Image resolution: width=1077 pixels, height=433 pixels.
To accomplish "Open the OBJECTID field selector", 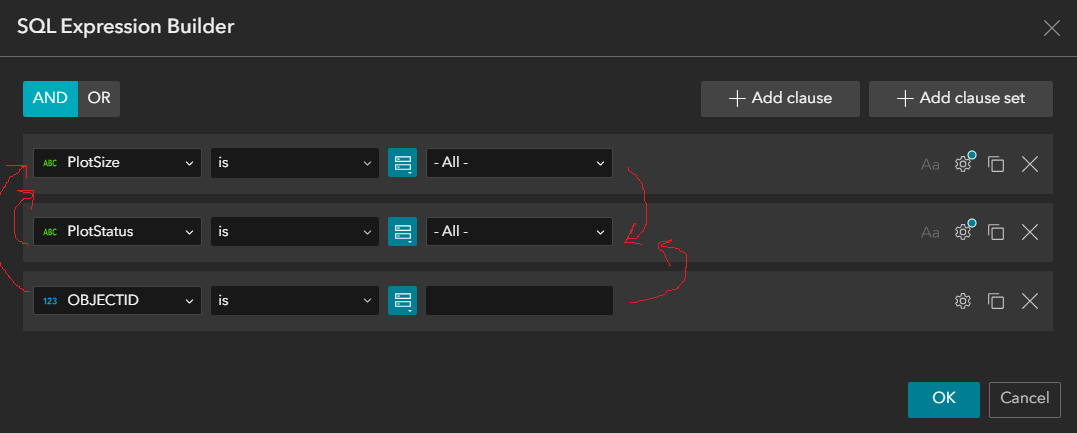I will tap(118, 301).
